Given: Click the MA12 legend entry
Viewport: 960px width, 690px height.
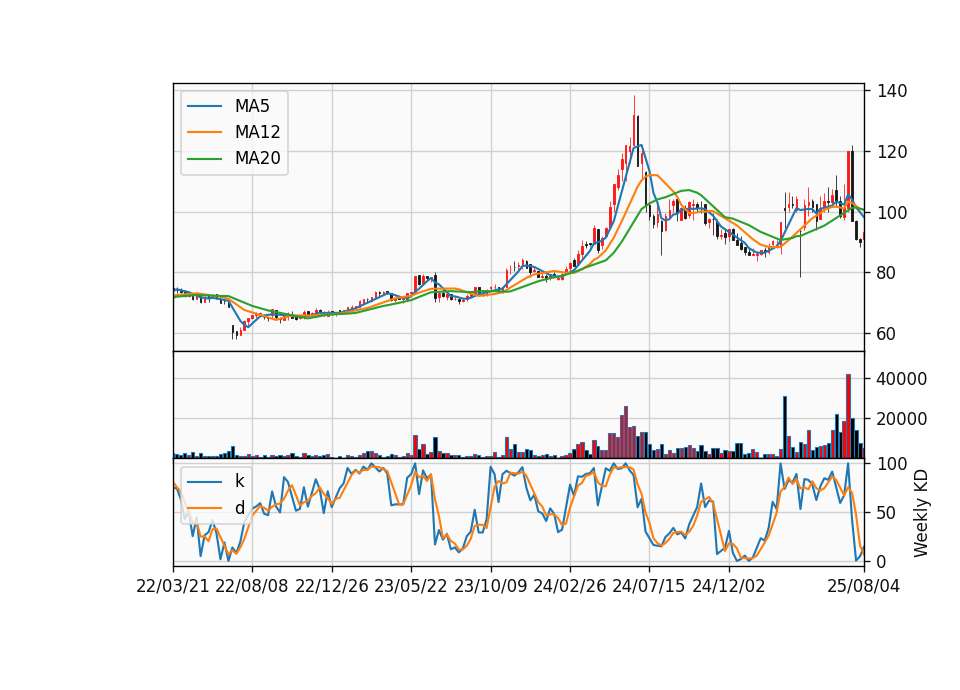Looking at the screenshot, I should (234, 132).
